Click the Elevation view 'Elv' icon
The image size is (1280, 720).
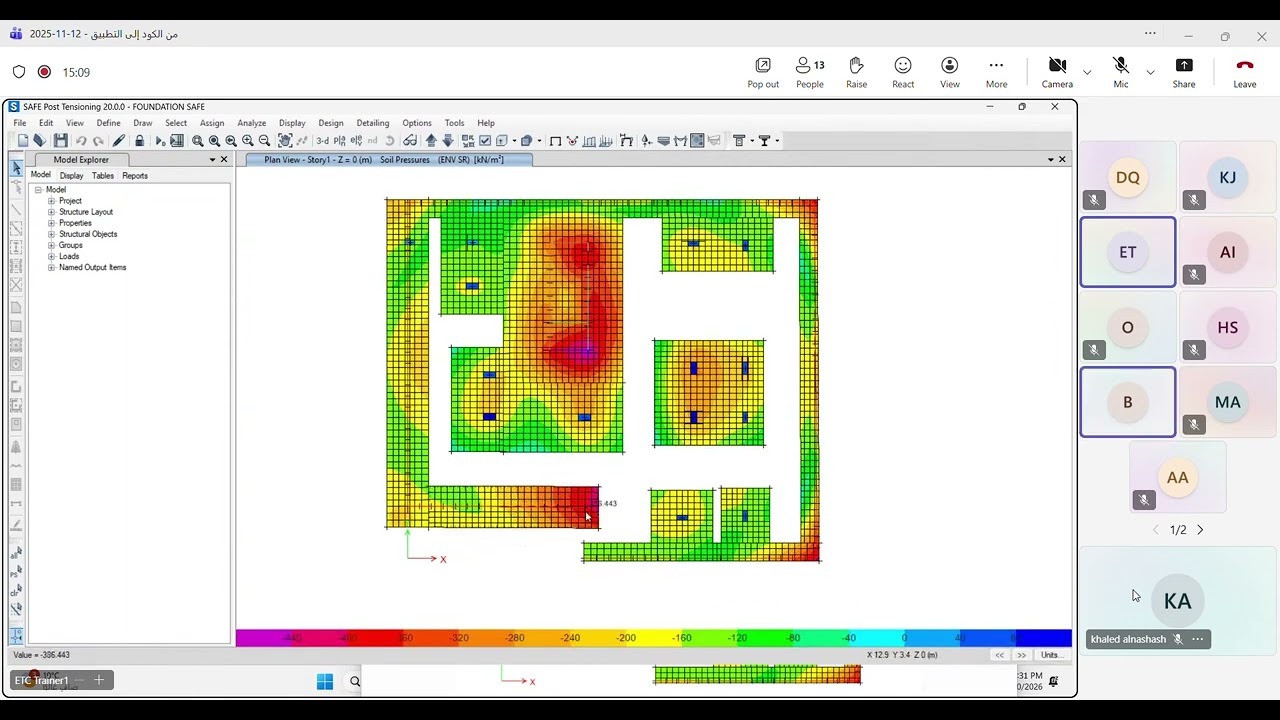(356, 141)
